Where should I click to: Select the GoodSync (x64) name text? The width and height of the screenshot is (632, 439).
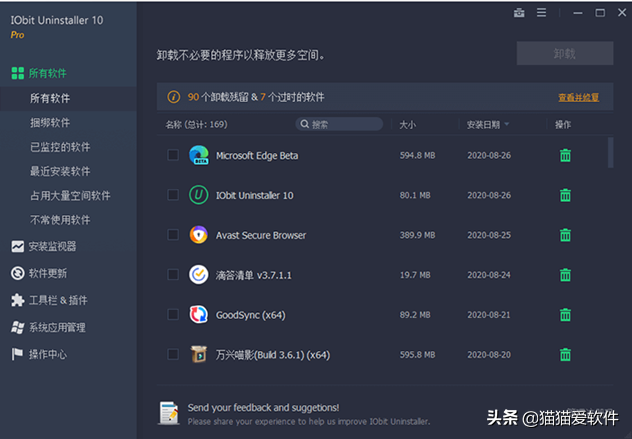coord(251,315)
